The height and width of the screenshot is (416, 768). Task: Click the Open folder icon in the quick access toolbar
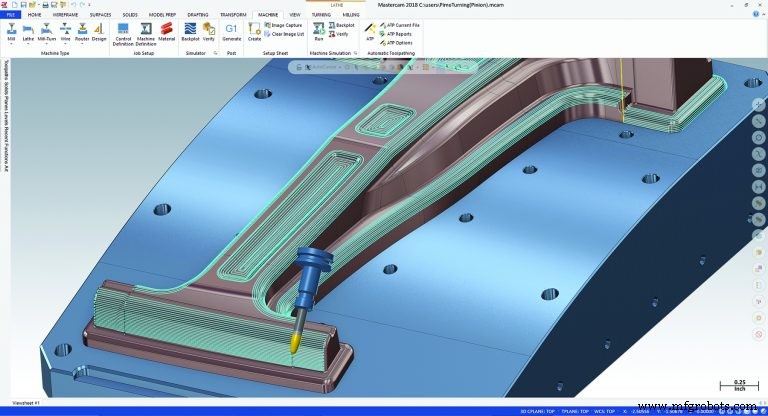click(x=32, y=5)
